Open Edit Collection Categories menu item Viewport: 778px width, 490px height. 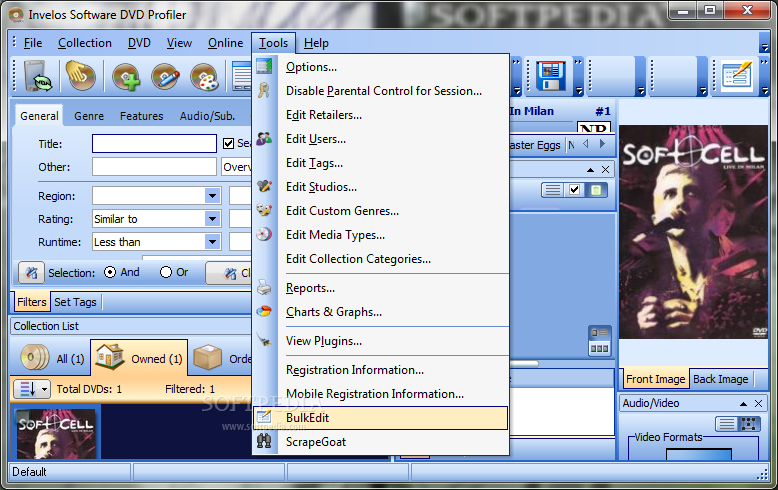tap(380, 259)
